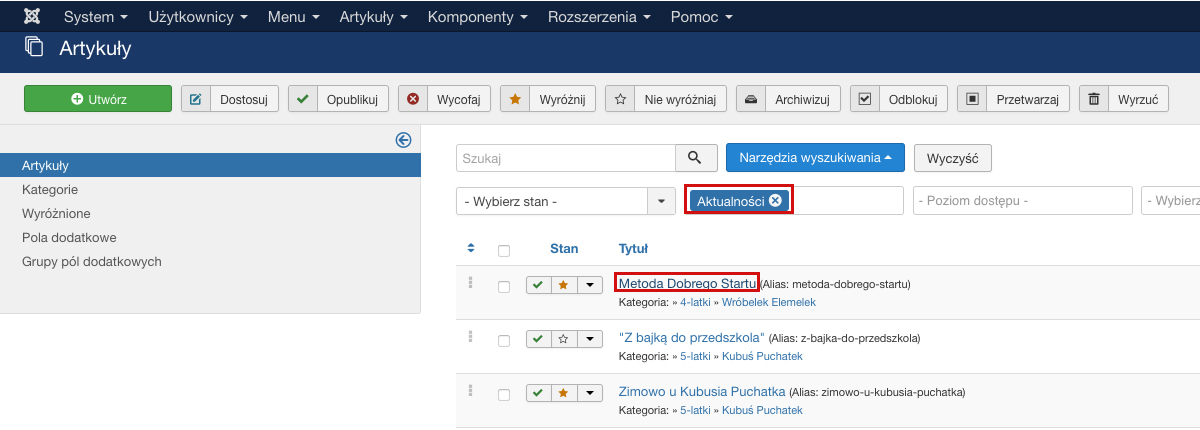Click the ordering sort arrows header
This screenshot has height=430, width=1200.
tap(471, 248)
